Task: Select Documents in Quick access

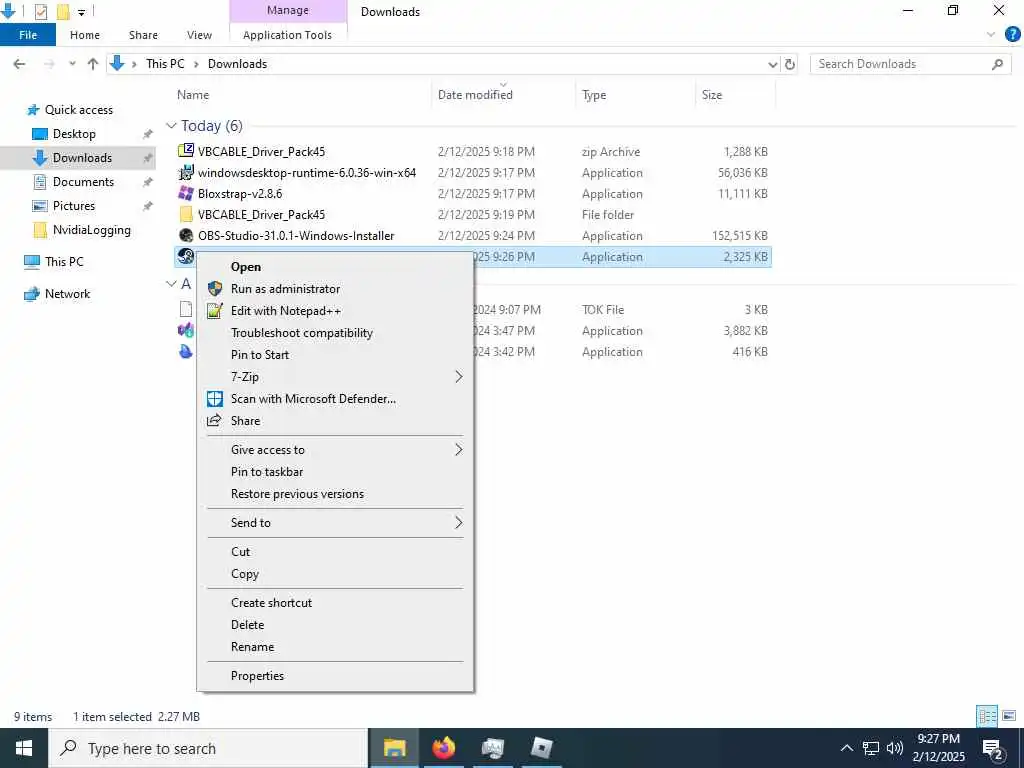Action: pos(83,182)
